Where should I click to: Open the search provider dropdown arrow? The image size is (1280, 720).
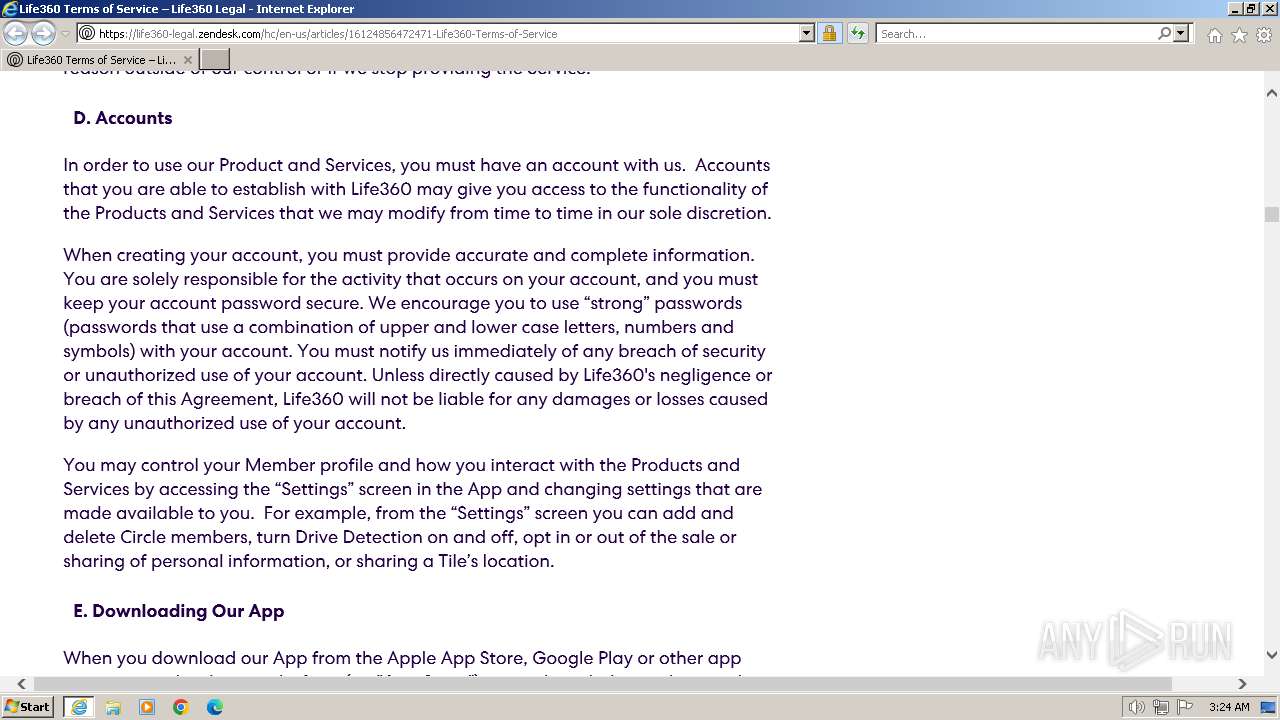pos(1181,33)
